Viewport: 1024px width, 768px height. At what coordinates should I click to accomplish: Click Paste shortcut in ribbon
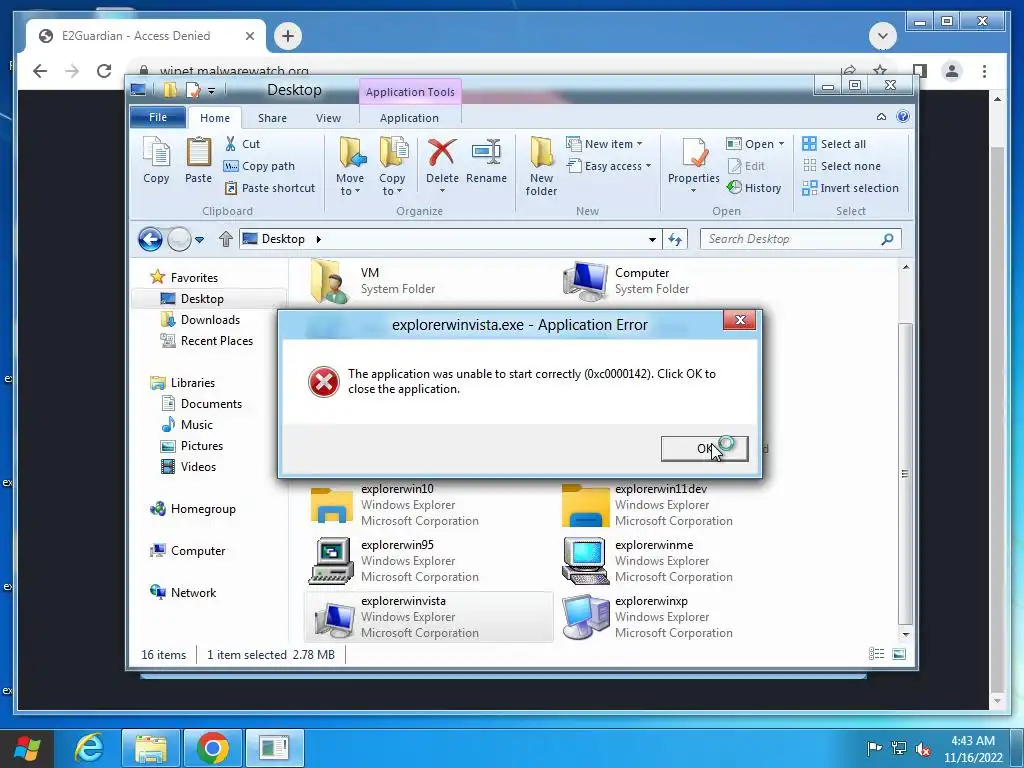[x=270, y=188]
